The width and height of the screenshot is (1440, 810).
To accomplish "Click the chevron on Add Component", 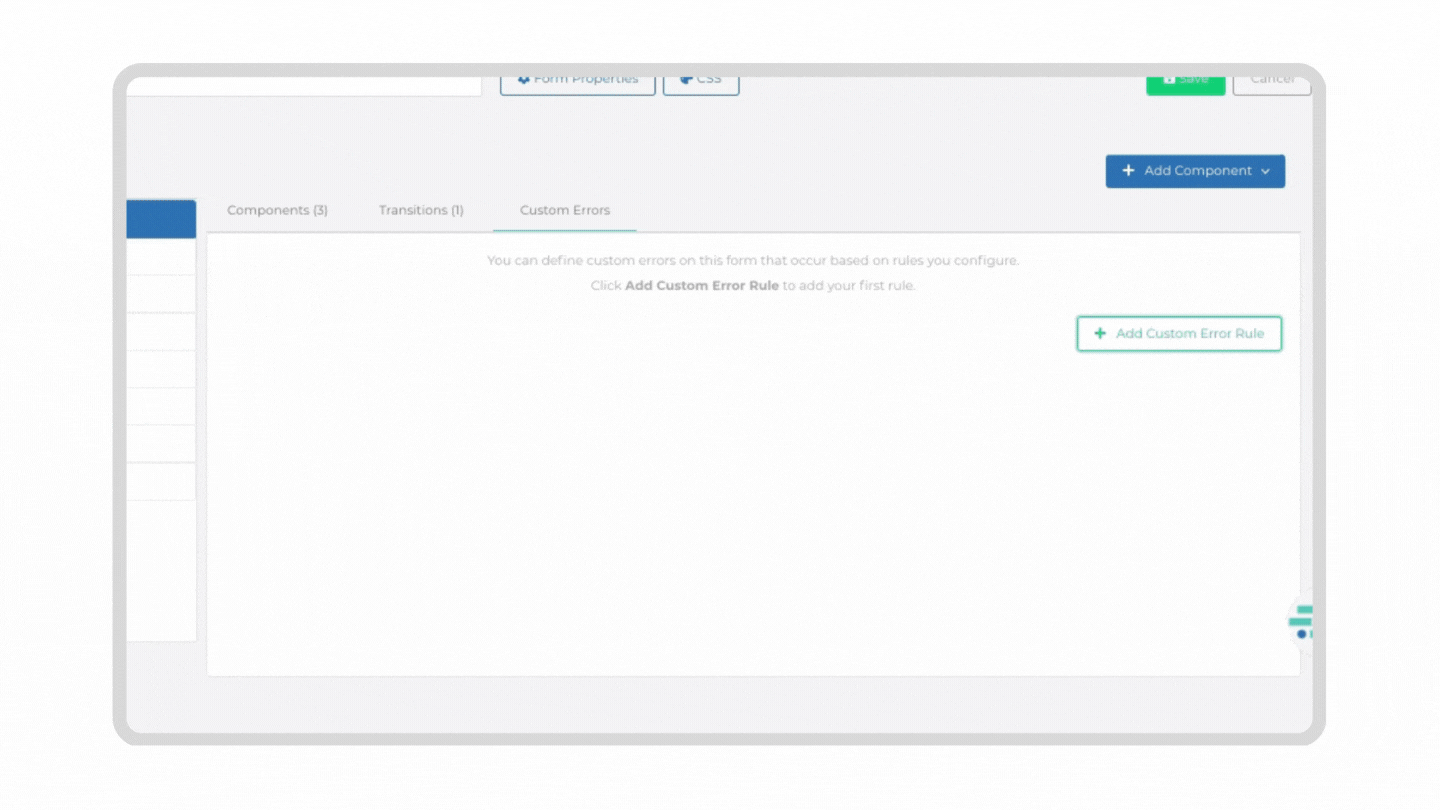I will pyautogui.click(x=1265, y=172).
